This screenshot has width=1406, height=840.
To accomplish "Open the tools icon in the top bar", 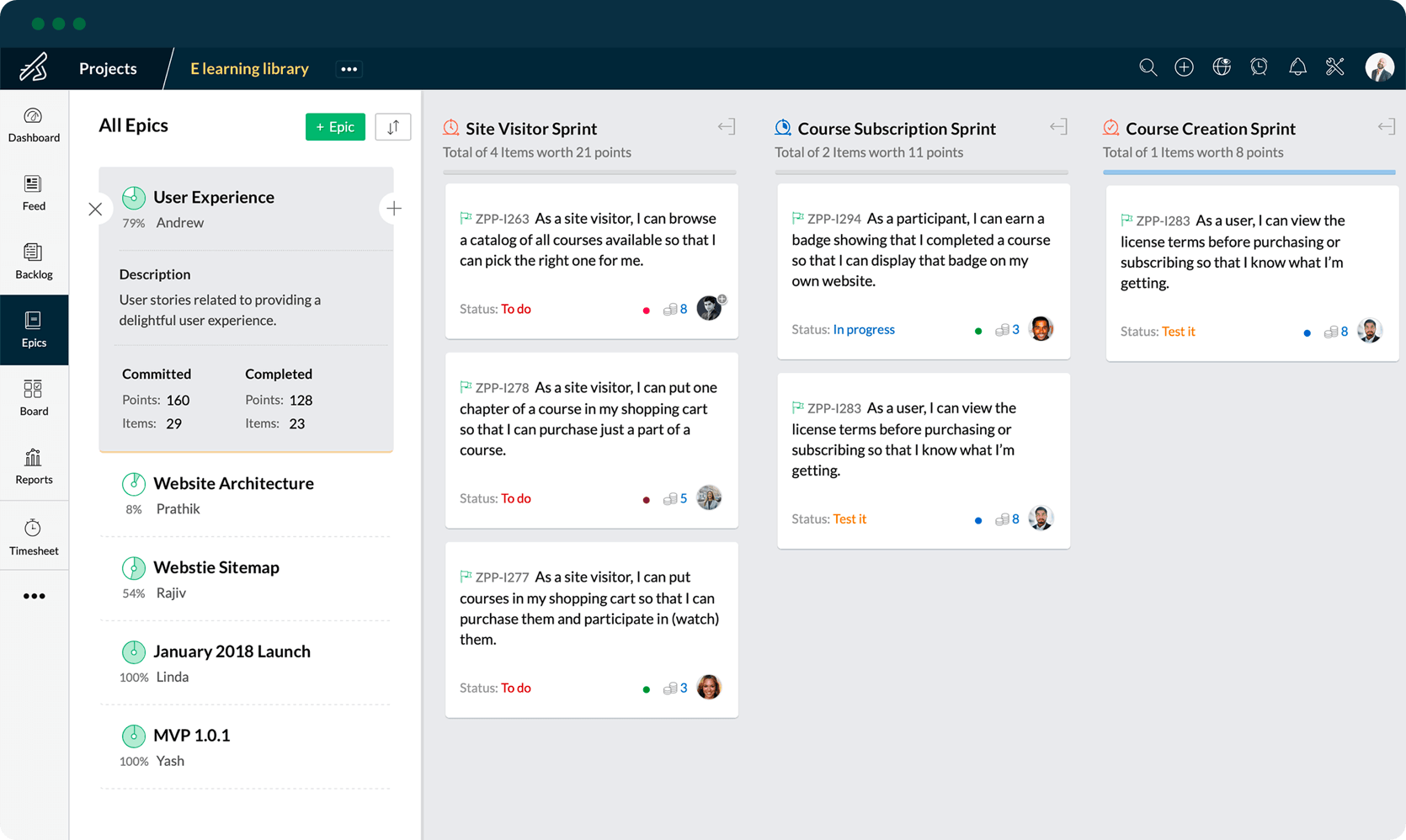I will [1335, 67].
